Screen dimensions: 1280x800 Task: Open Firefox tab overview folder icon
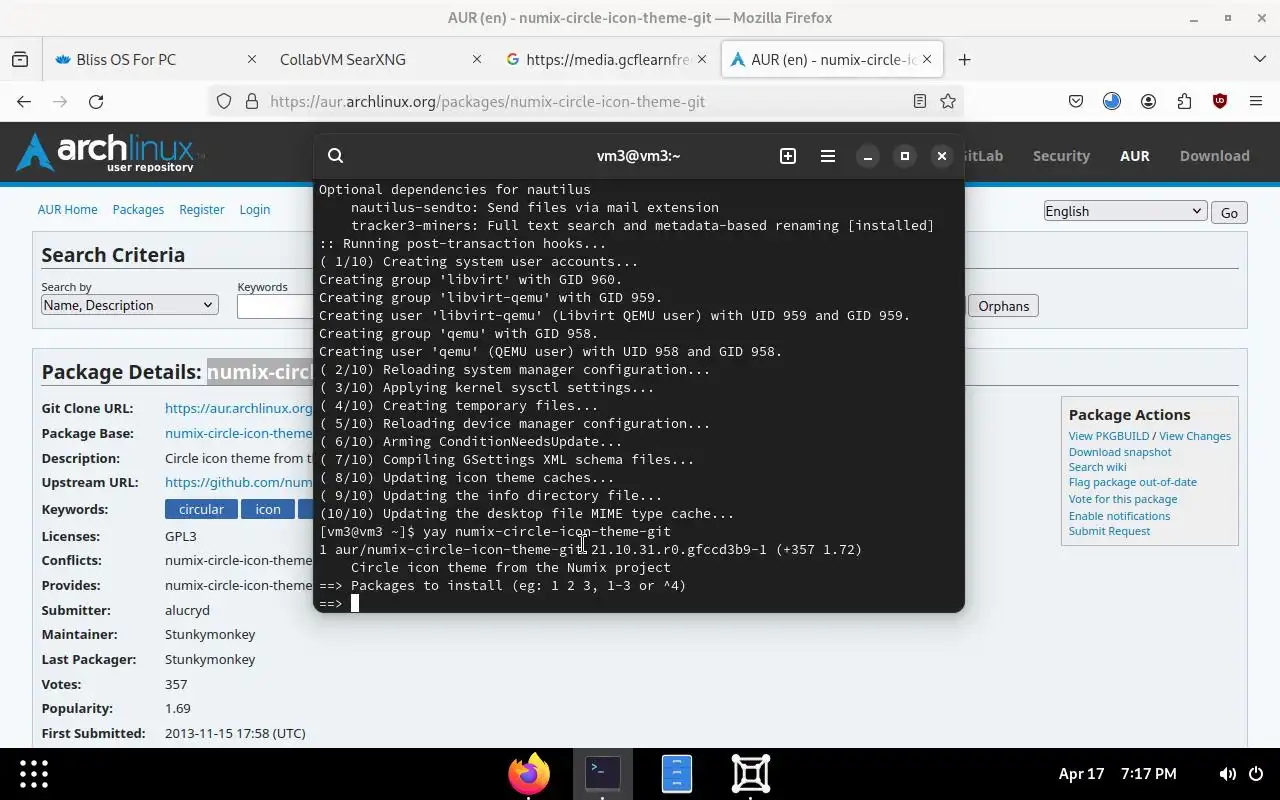tap(20, 60)
